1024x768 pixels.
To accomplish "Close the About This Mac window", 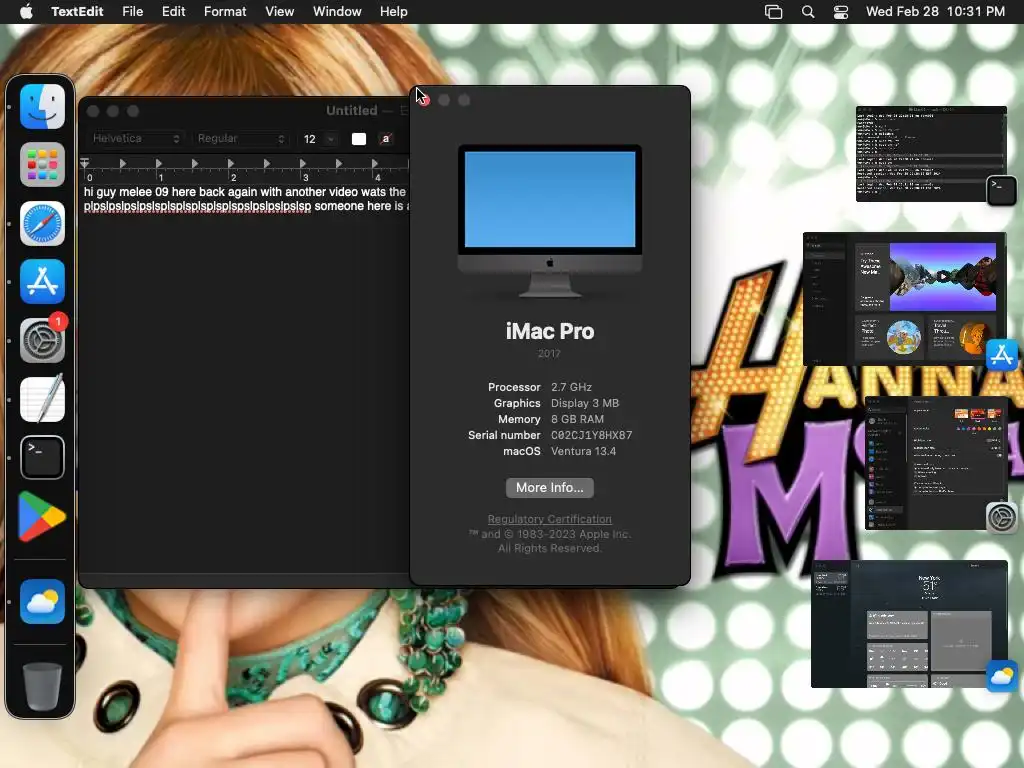I will click(x=423, y=100).
